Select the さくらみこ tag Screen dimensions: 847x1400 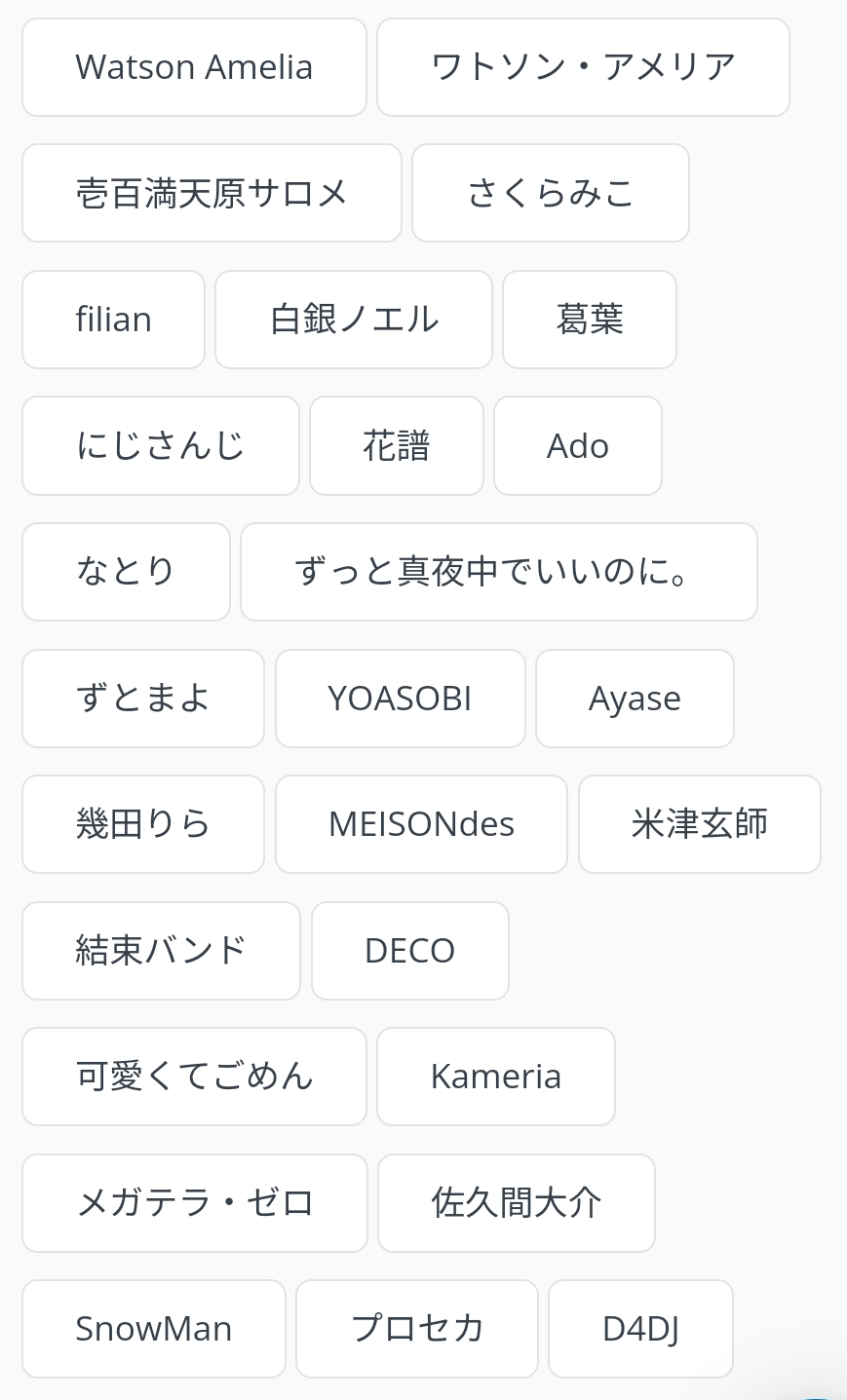pyautogui.click(x=551, y=193)
